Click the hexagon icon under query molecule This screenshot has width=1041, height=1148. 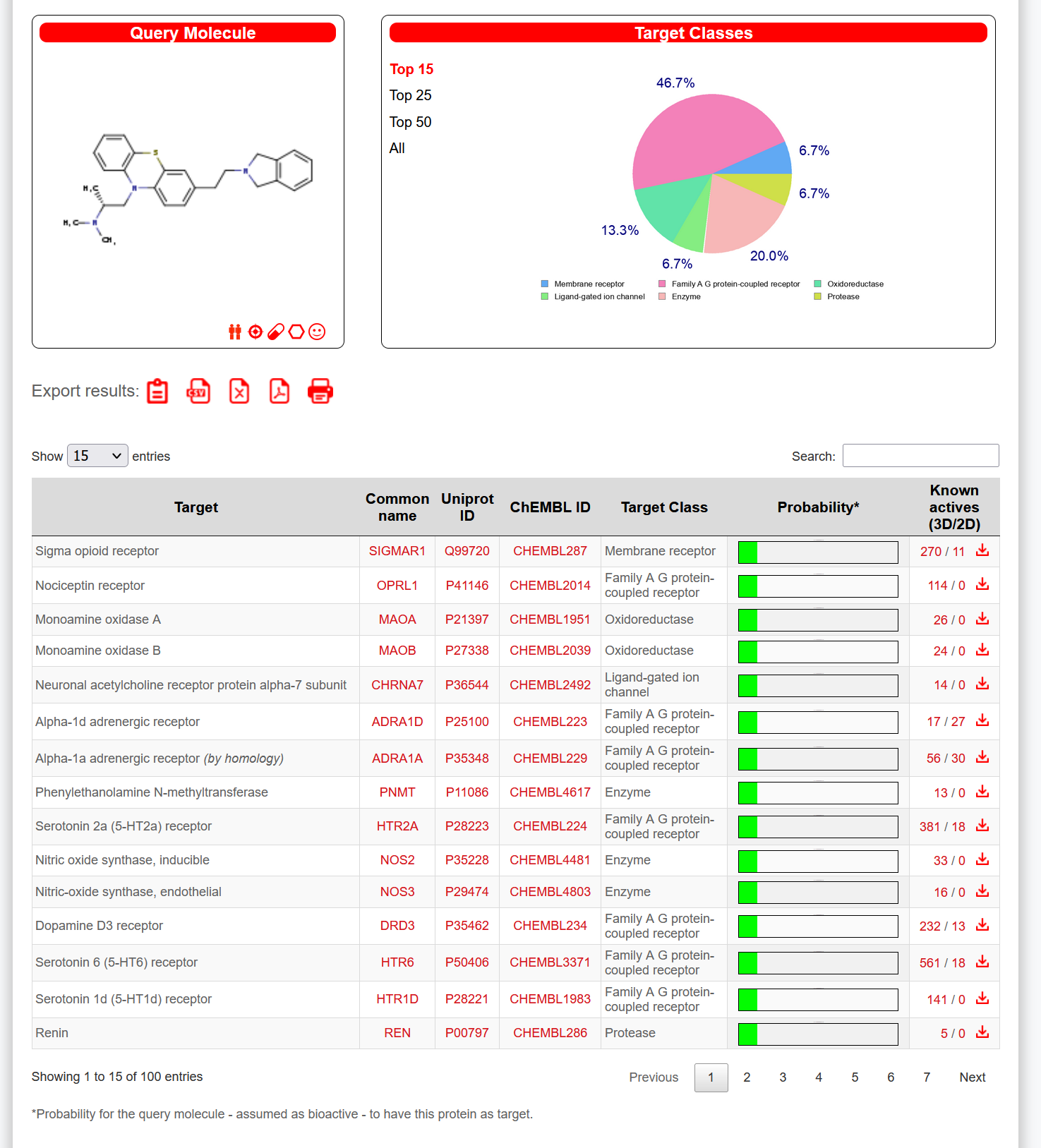[296, 332]
